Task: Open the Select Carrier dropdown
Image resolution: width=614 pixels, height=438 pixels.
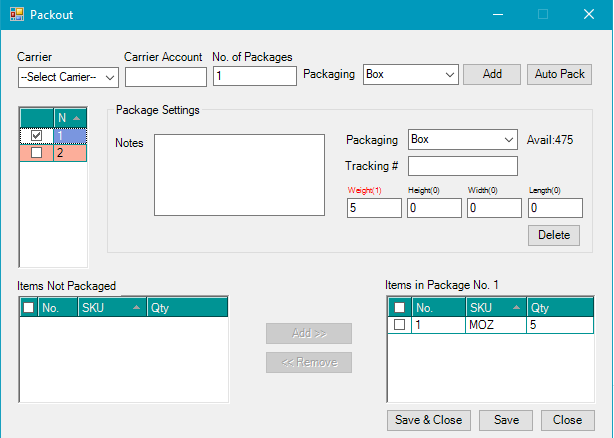Action: (x=68, y=77)
